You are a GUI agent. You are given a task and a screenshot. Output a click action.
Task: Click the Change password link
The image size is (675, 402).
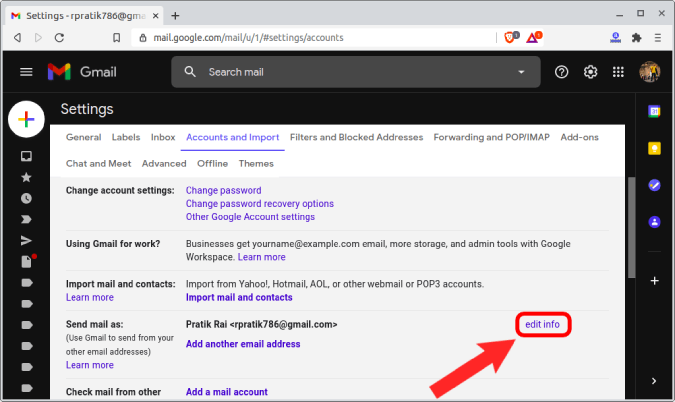point(223,190)
